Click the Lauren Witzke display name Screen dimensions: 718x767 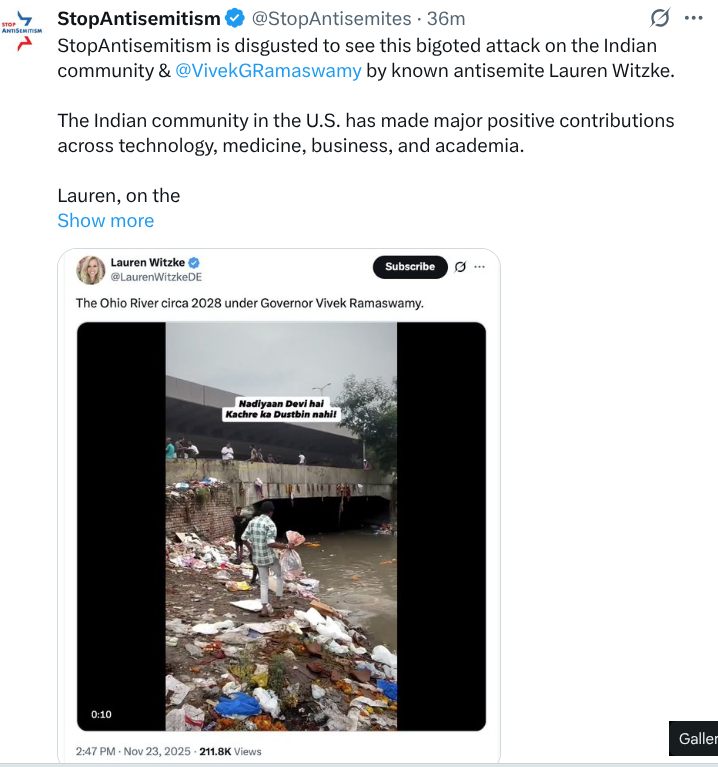tap(148, 263)
